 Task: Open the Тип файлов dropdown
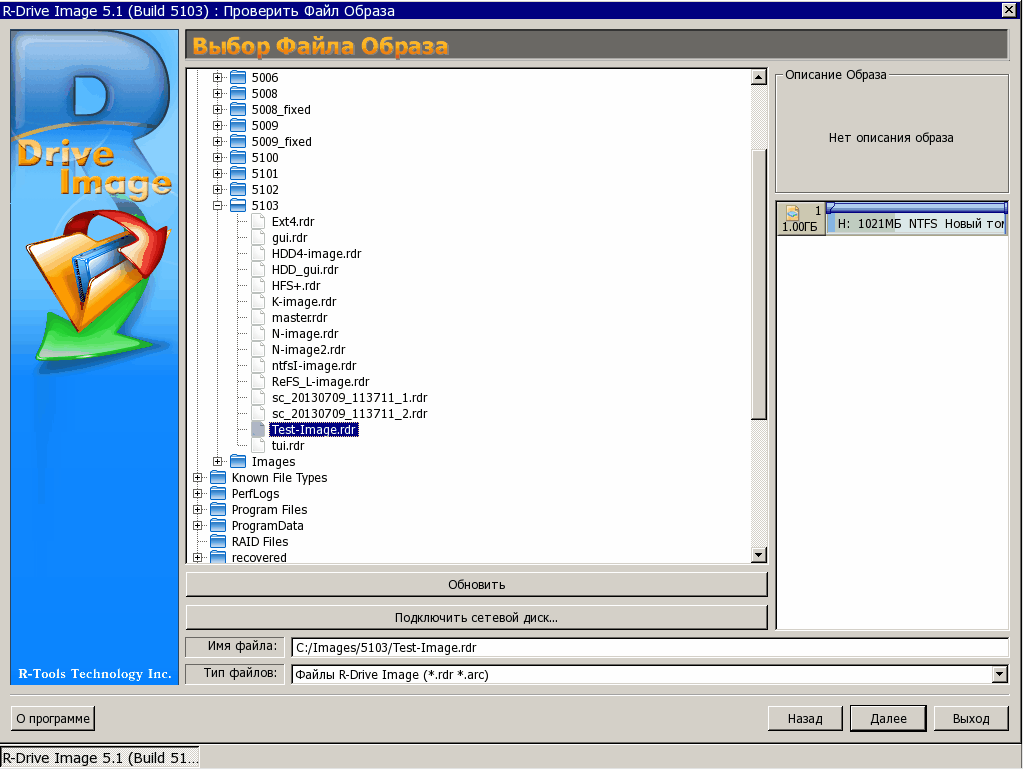point(1000,674)
